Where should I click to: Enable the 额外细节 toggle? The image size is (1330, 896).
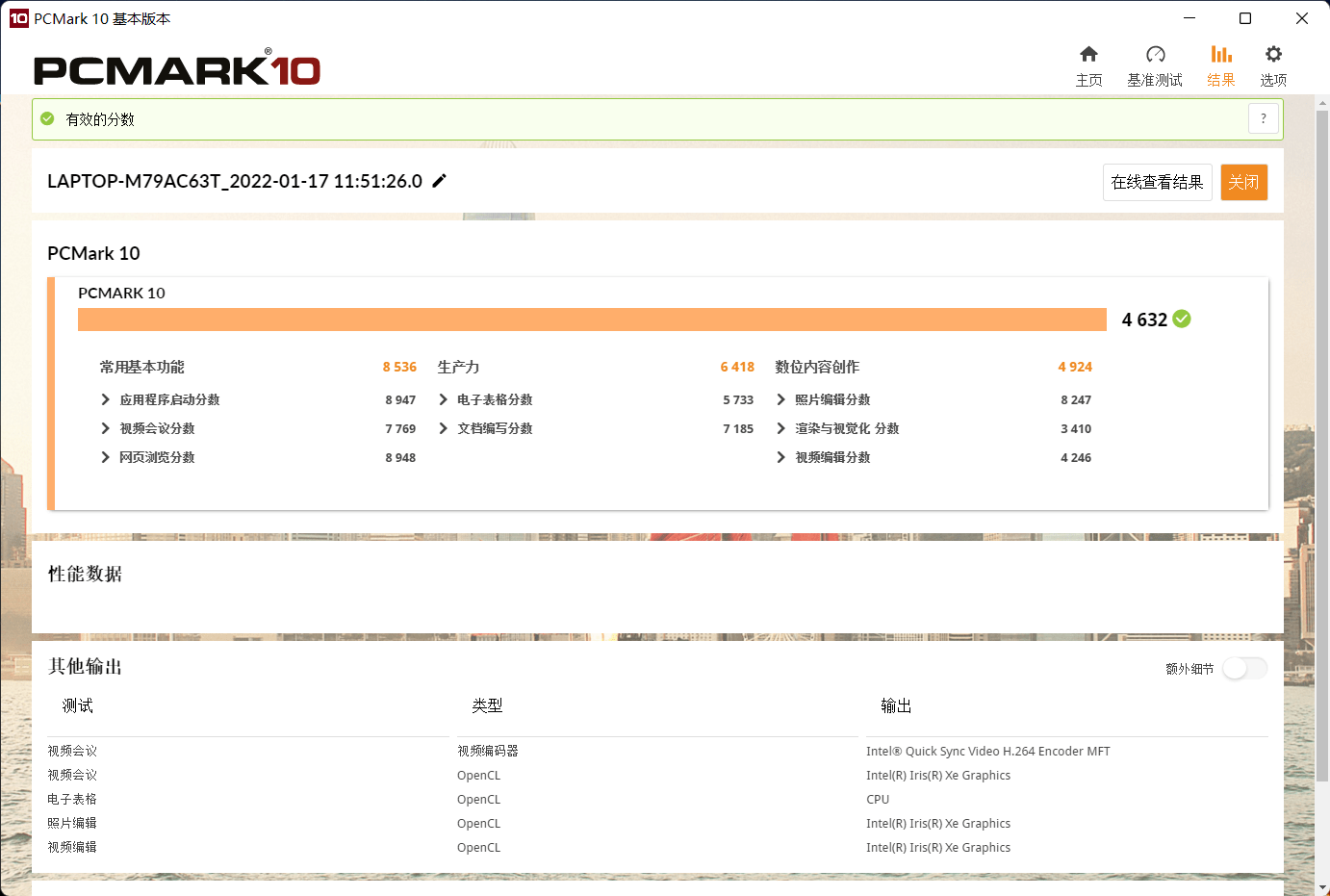click(1244, 668)
